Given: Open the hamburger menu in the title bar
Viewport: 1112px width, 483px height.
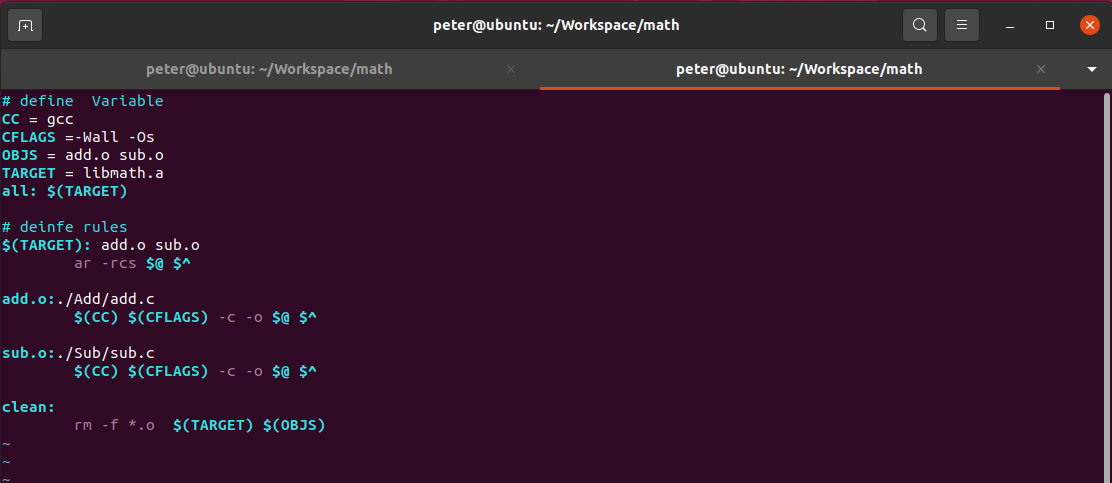Looking at the screenshot, I should point(962,25).
